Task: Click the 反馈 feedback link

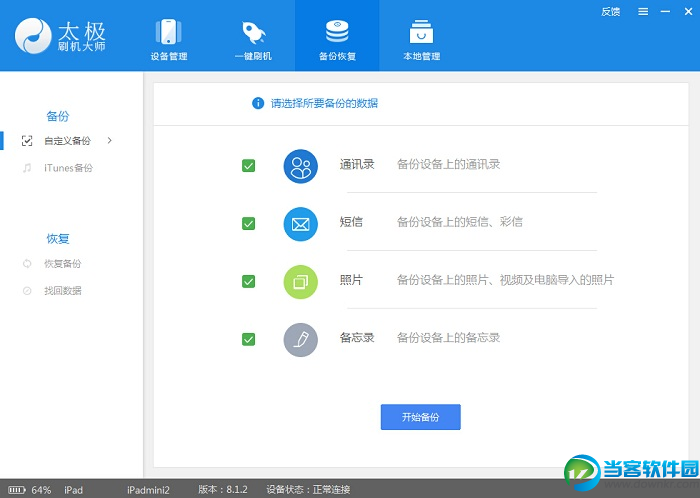Action: (610, 12)
